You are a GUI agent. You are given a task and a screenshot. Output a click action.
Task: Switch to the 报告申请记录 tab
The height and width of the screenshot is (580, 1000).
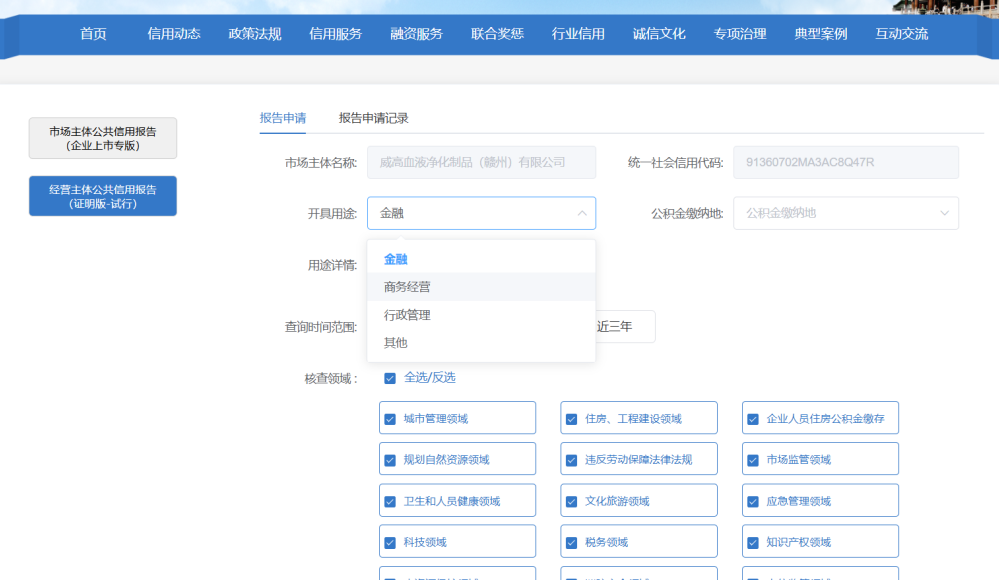(x=373, y=118)
